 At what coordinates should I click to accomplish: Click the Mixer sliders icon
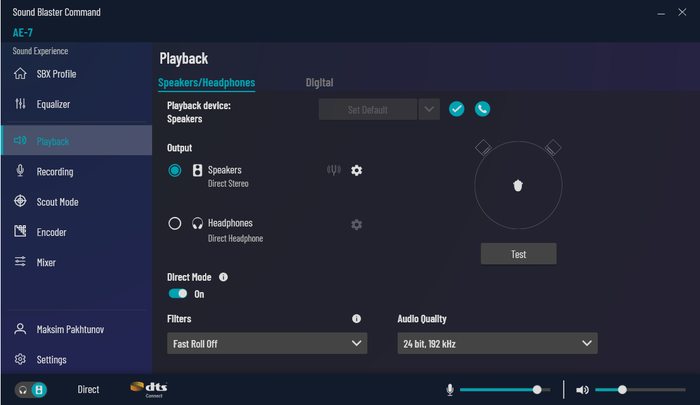point(20,262)
